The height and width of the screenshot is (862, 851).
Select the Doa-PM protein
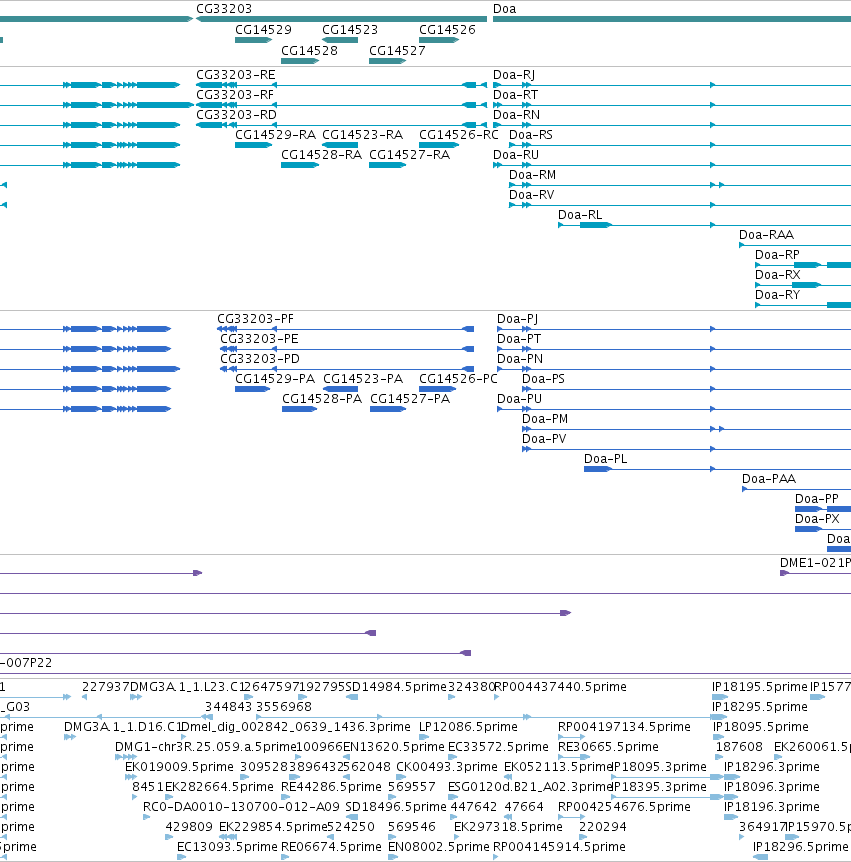545,419
